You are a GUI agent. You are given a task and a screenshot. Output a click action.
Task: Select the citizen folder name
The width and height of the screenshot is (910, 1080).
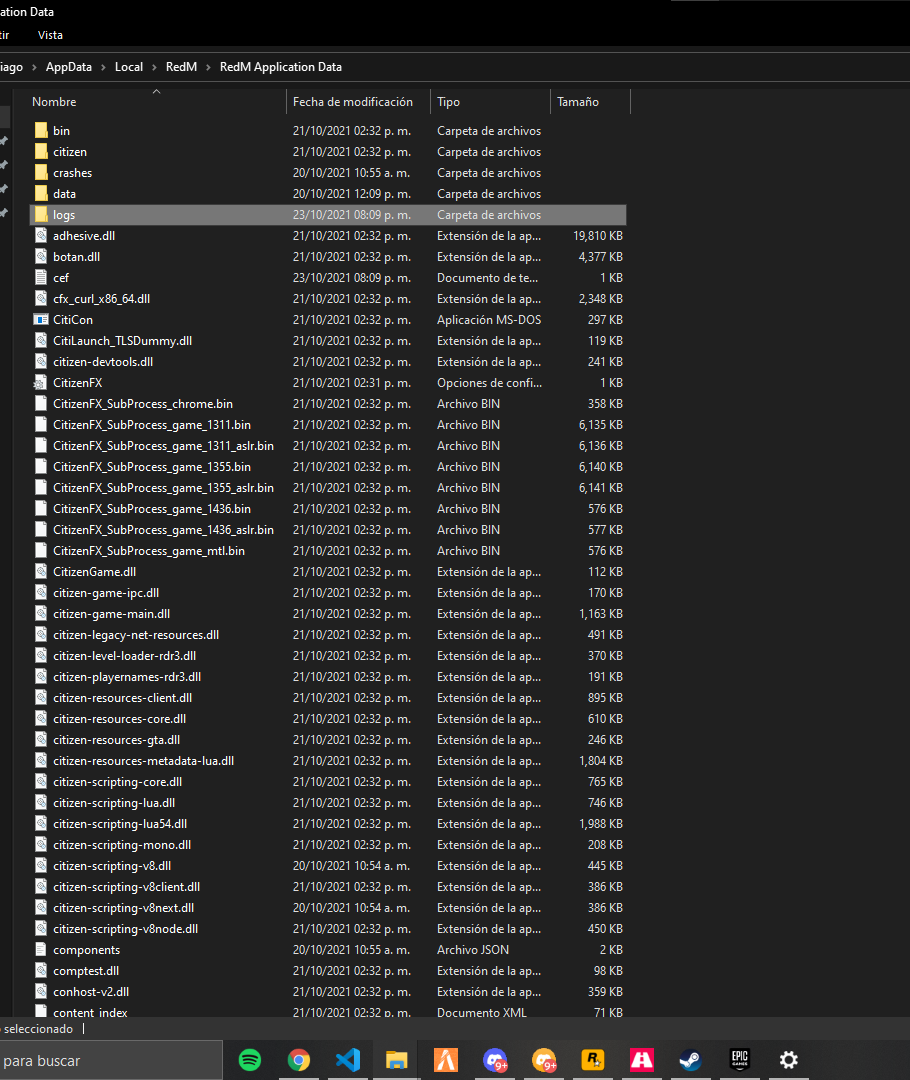pos(70,152)
